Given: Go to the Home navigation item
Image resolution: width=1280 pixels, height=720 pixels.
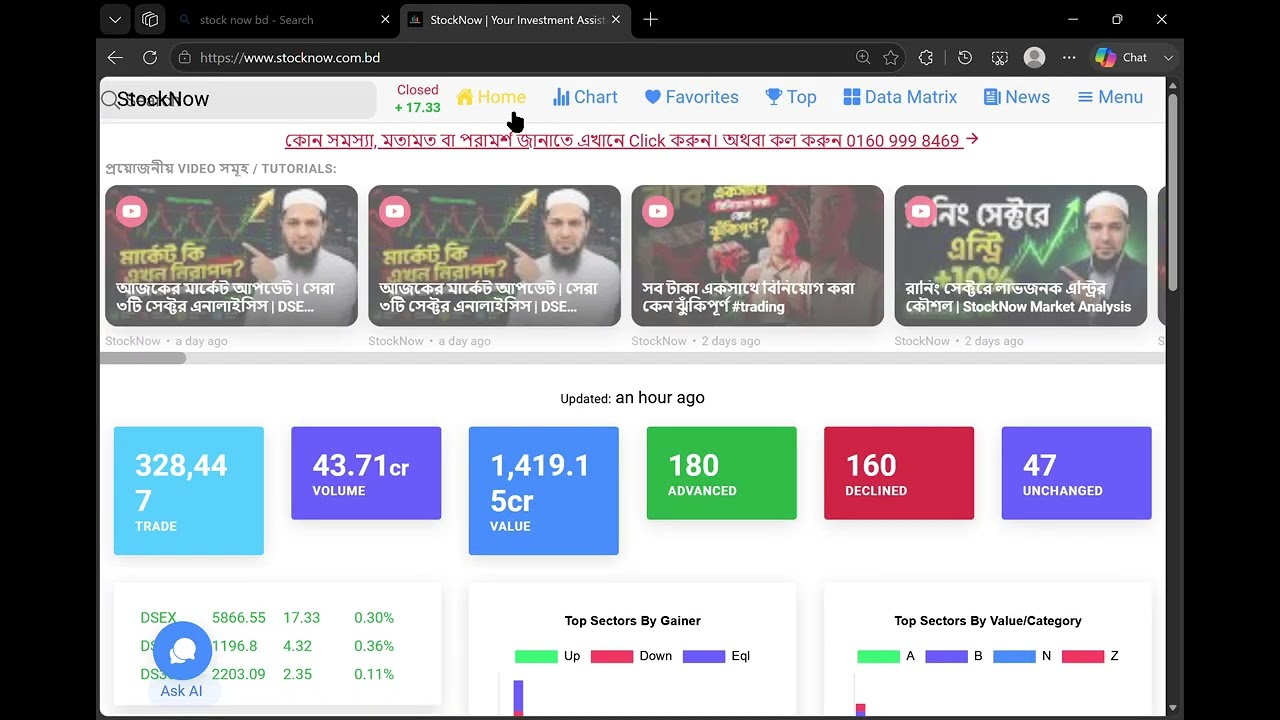Looking at the screenshot, I should point(491,97).
